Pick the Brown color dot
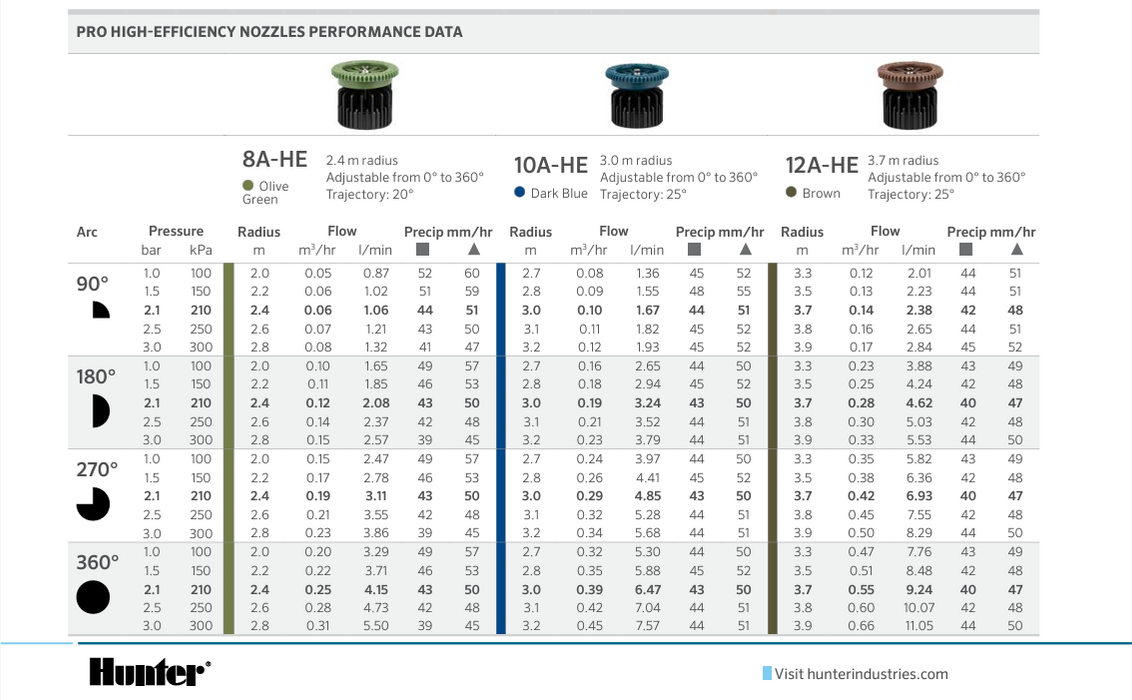 click(x=791, y=192)
